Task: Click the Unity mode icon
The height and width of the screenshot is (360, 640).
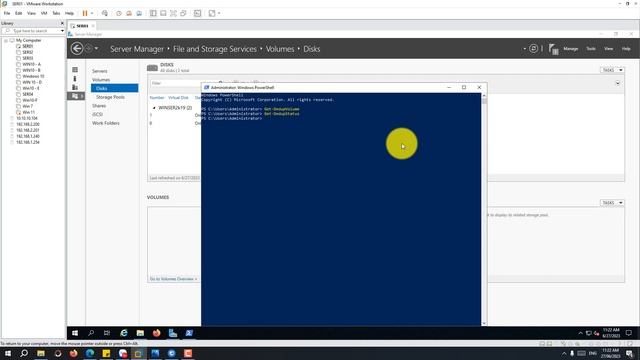Action: tap(184, 13)
